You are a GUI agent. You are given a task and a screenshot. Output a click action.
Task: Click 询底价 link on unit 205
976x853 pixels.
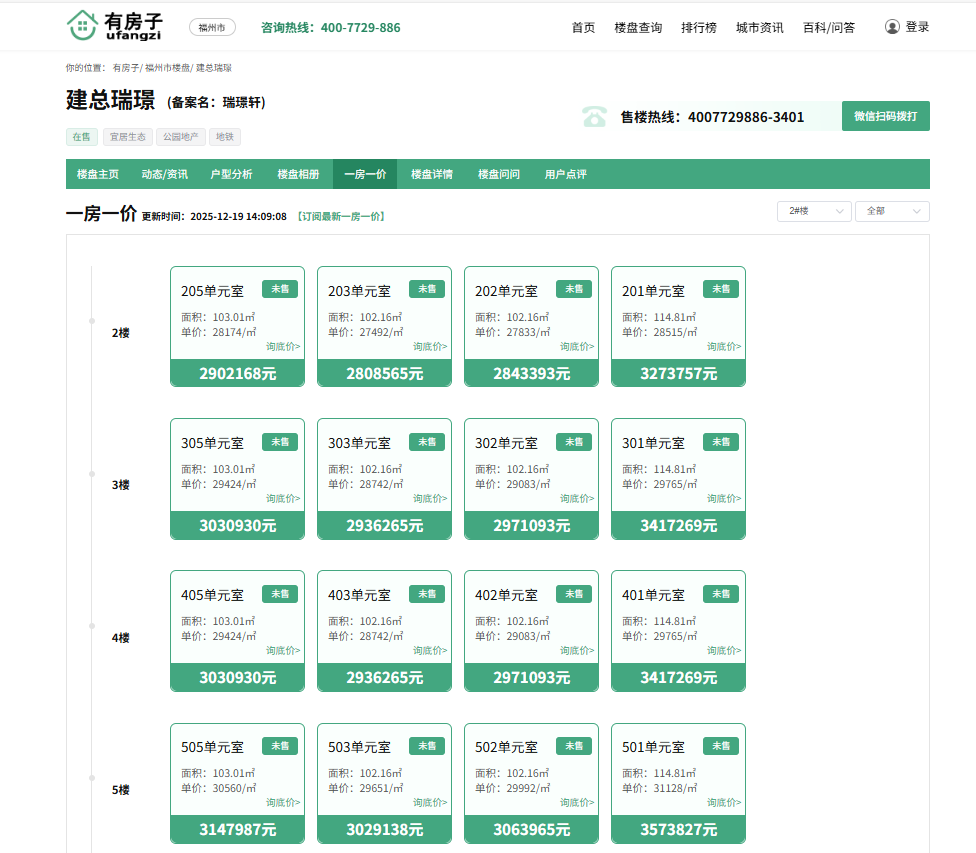click(283, 346)
